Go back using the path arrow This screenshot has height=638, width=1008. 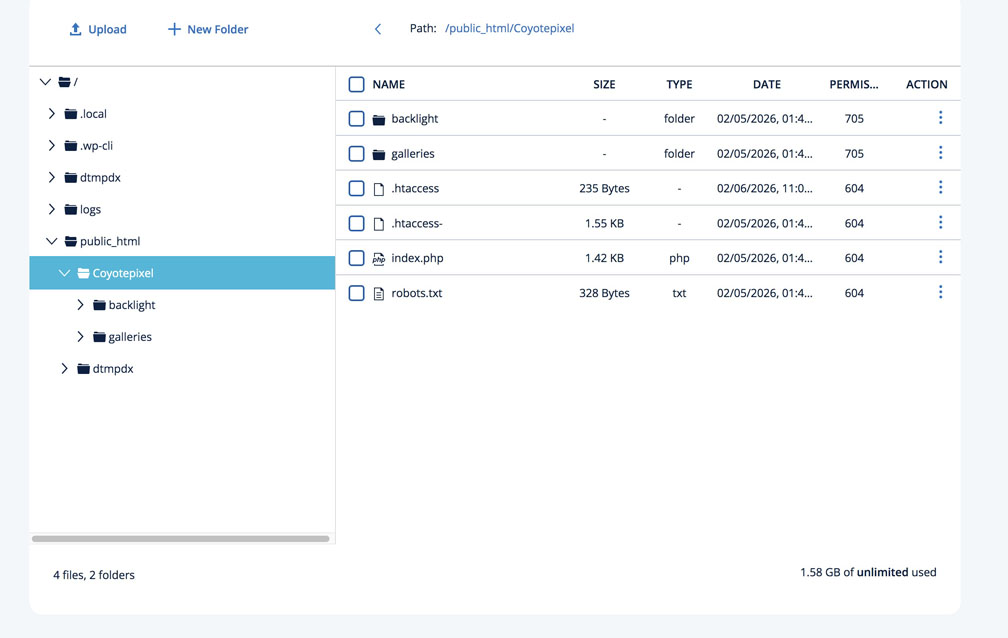tap(378, 29)
